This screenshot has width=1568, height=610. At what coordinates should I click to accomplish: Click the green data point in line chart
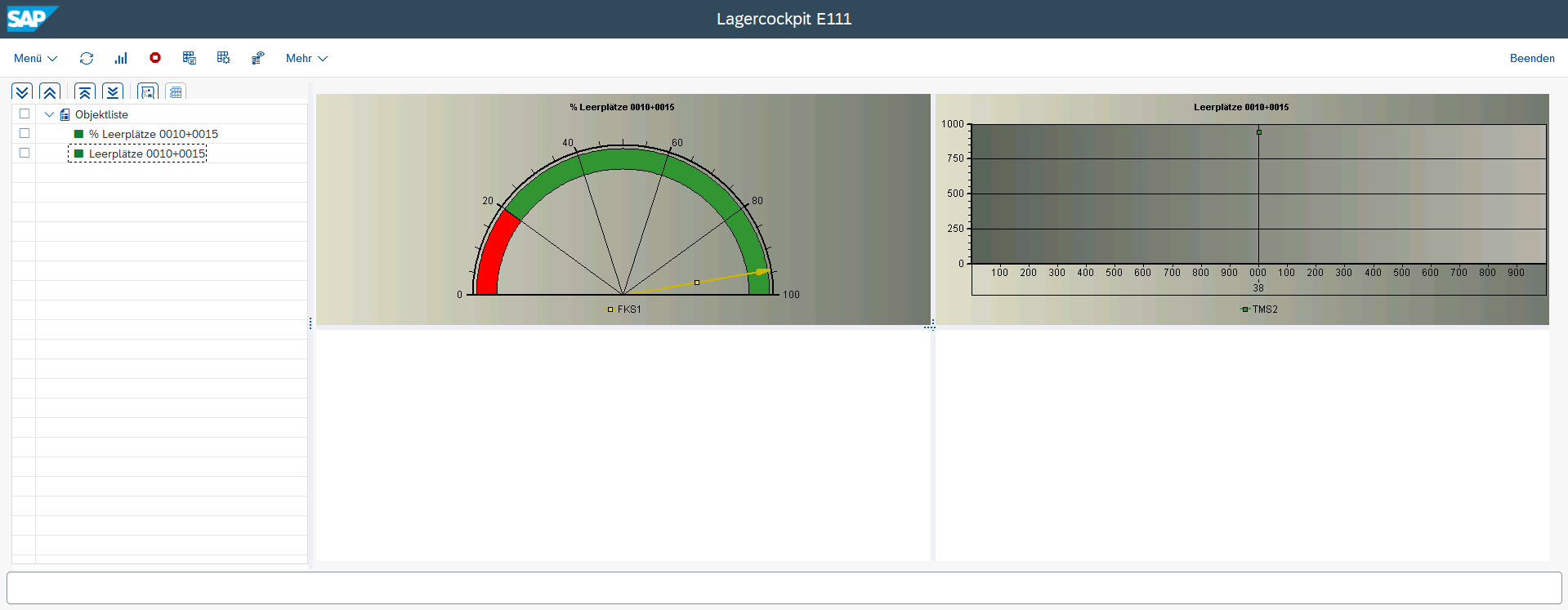tap(1259, 132)
